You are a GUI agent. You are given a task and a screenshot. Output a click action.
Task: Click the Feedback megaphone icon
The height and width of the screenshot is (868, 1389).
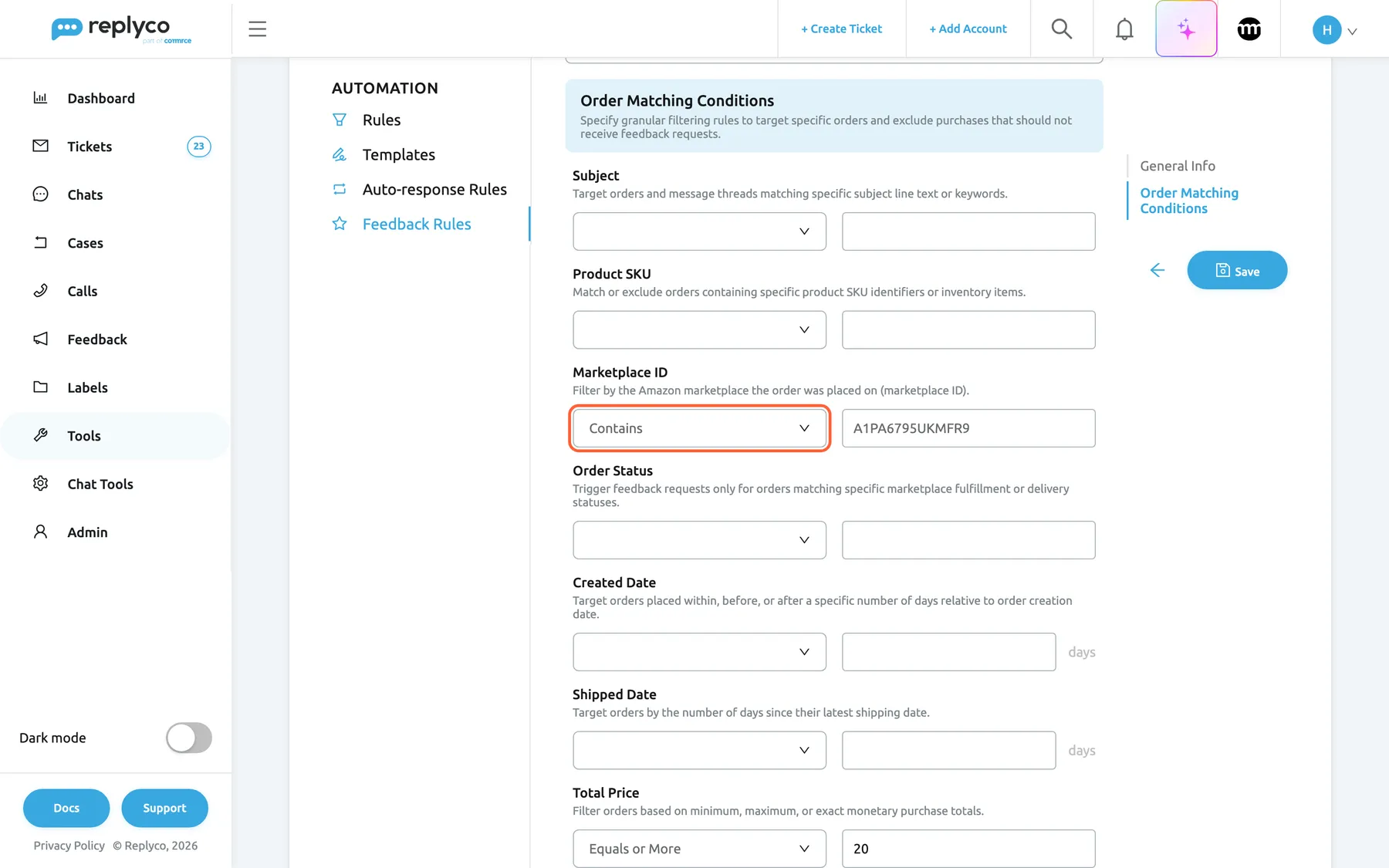point(40,339)
